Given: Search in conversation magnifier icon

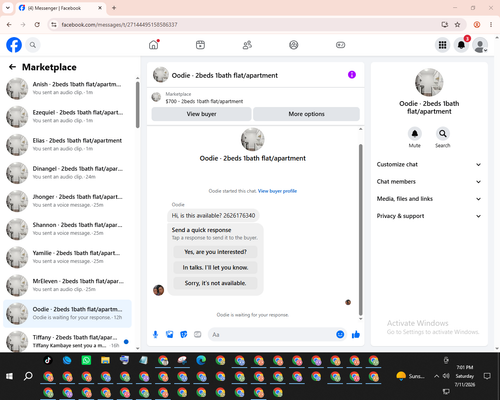Looking at the screenshot, I should (x=443, y=134).
